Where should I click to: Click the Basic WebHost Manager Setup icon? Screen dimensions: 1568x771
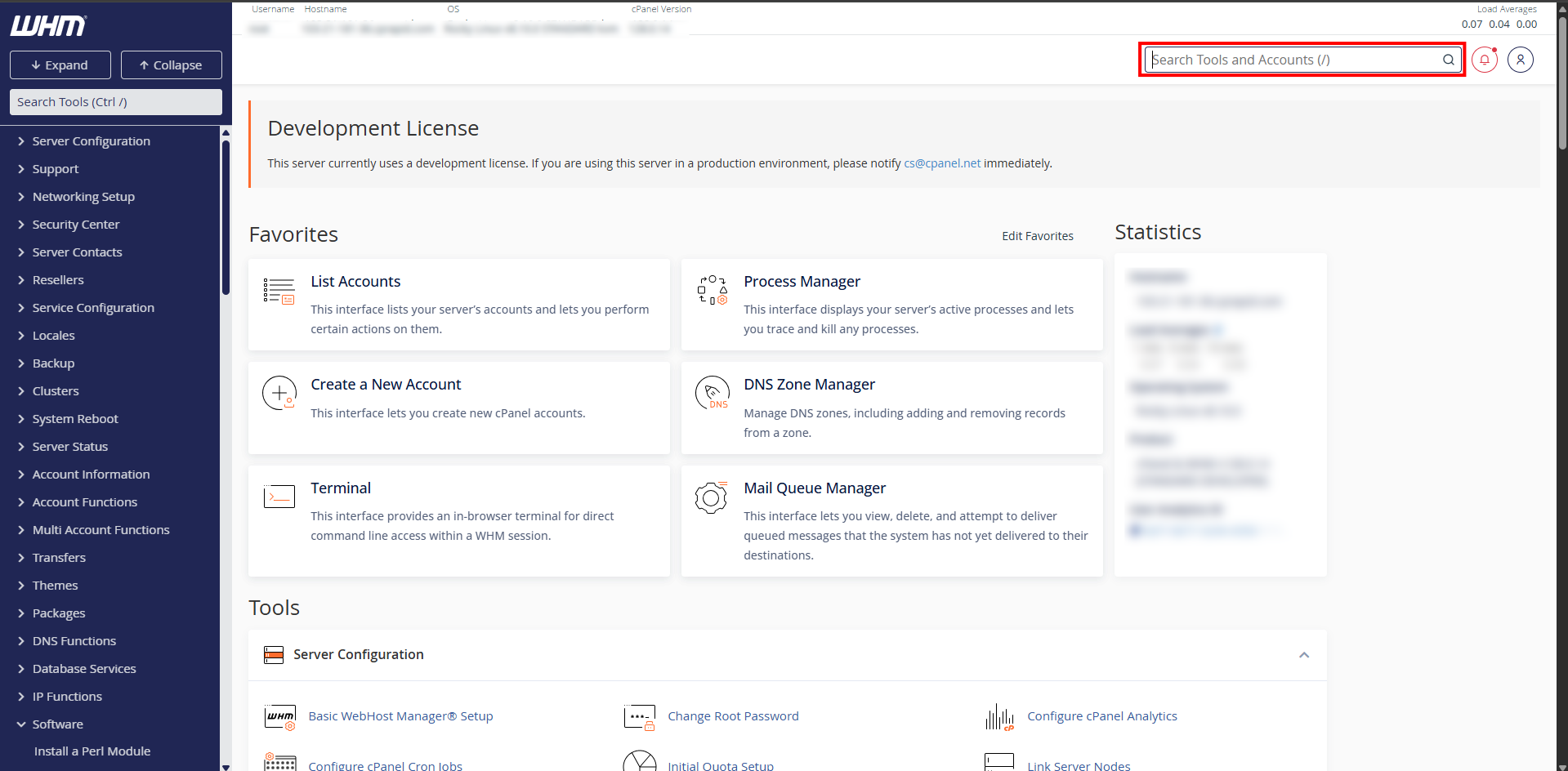pyautogui.click(x=280, y=717)
